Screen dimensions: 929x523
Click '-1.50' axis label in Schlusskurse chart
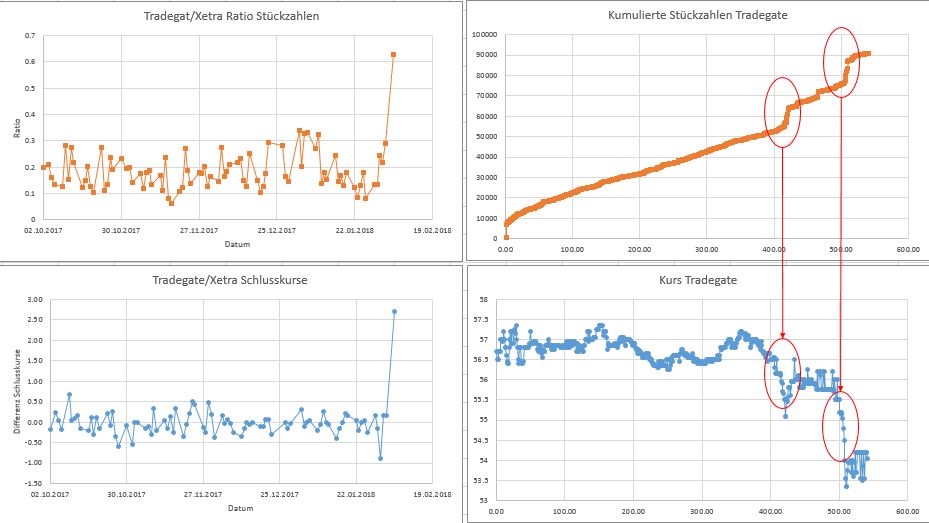point(34,483)
